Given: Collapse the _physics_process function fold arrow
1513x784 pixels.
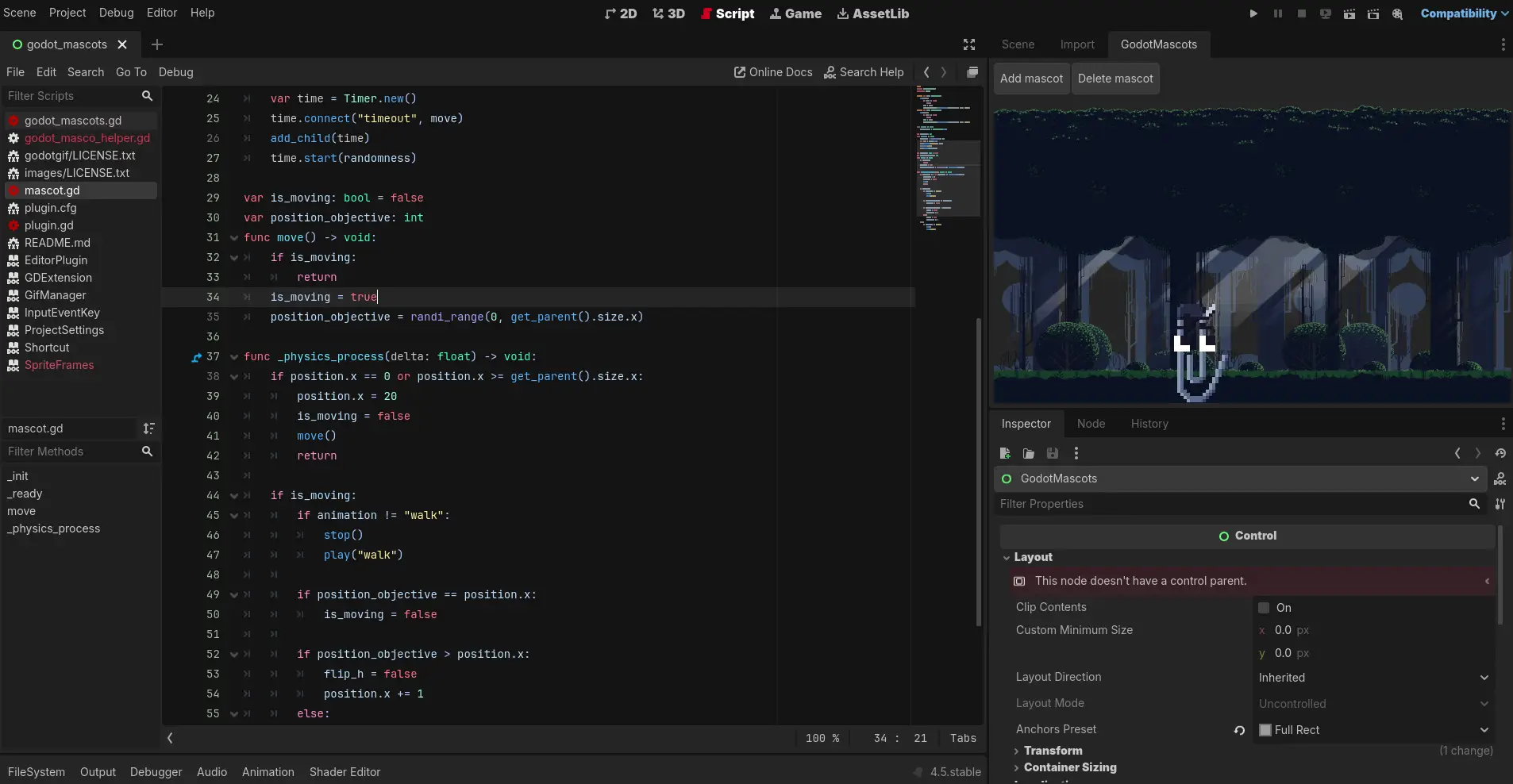Looking at the screenshot, I should click(234, 357).
